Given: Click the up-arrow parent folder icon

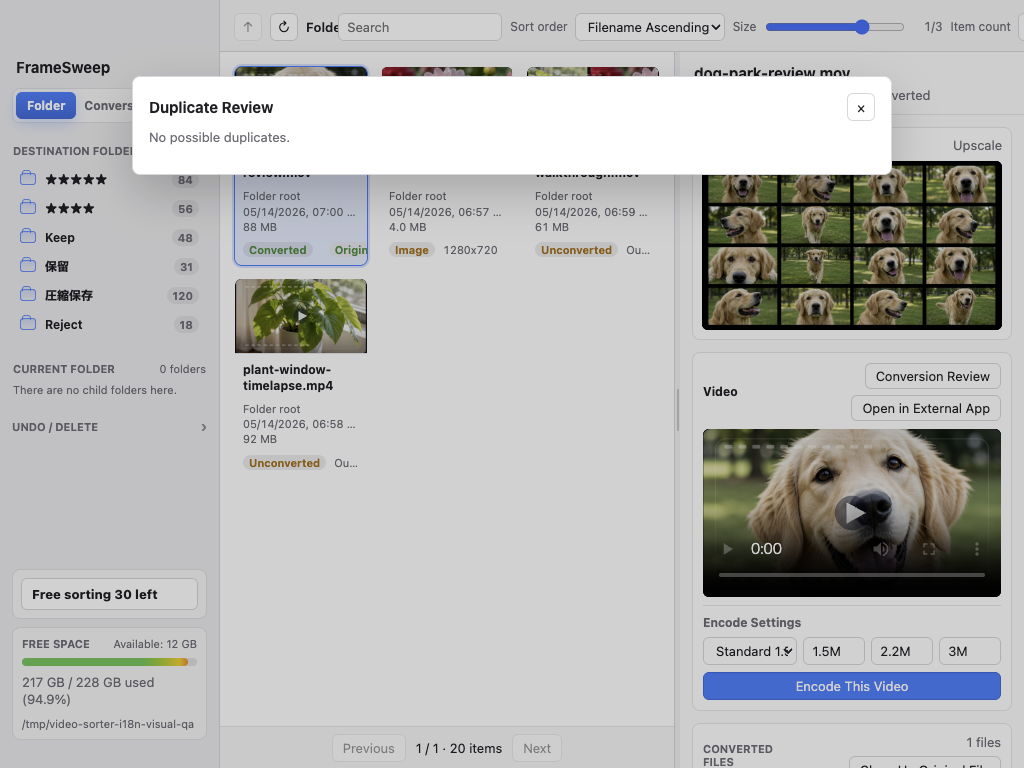Looking at the screenshot, I should (x=248, y=27).
